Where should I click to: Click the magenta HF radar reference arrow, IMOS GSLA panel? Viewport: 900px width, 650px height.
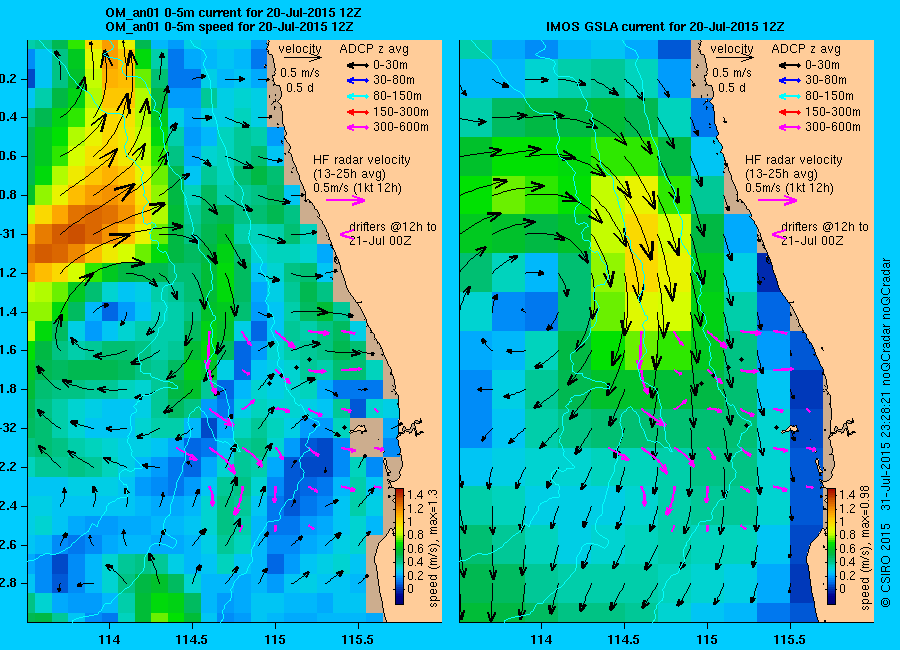pyautogui.click(x=777, y=200)
